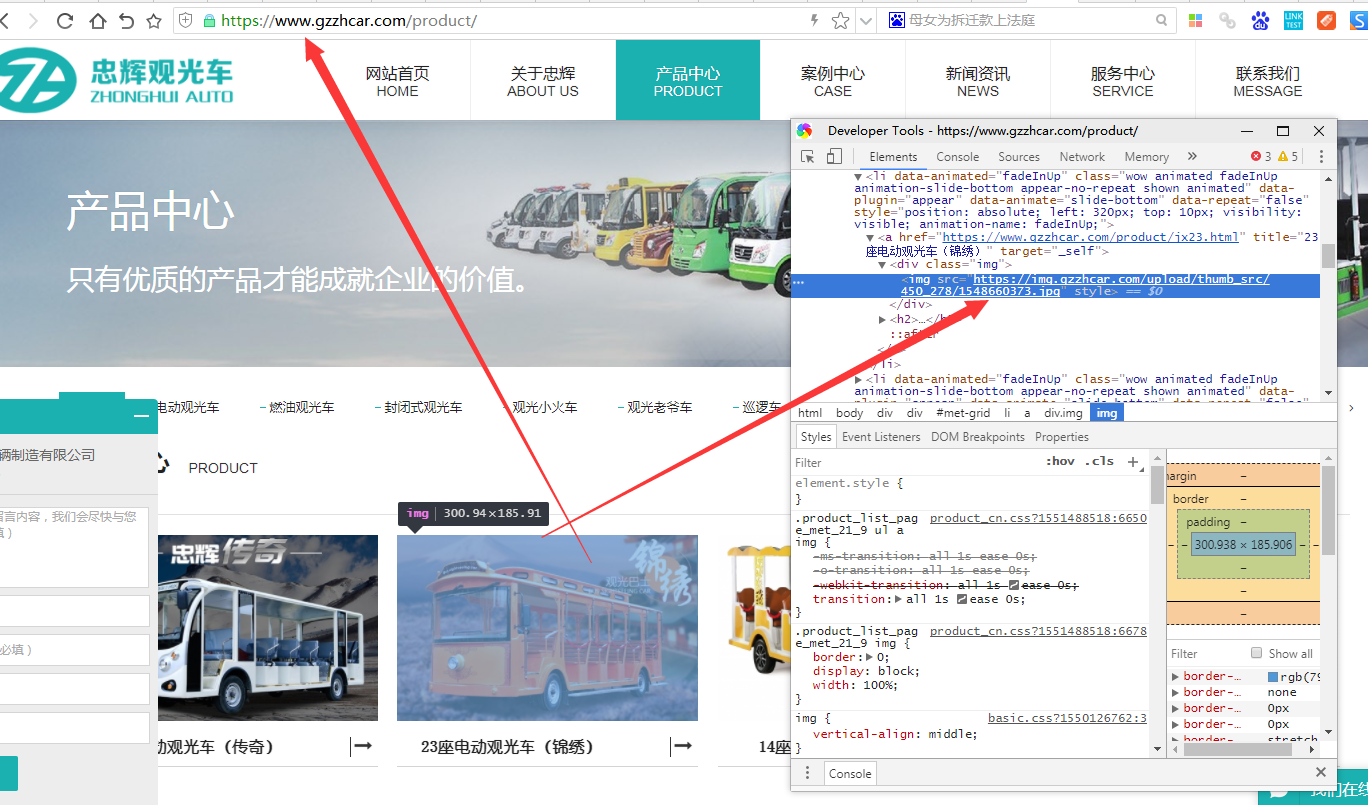Expand the transition property value in Styles

898,599
